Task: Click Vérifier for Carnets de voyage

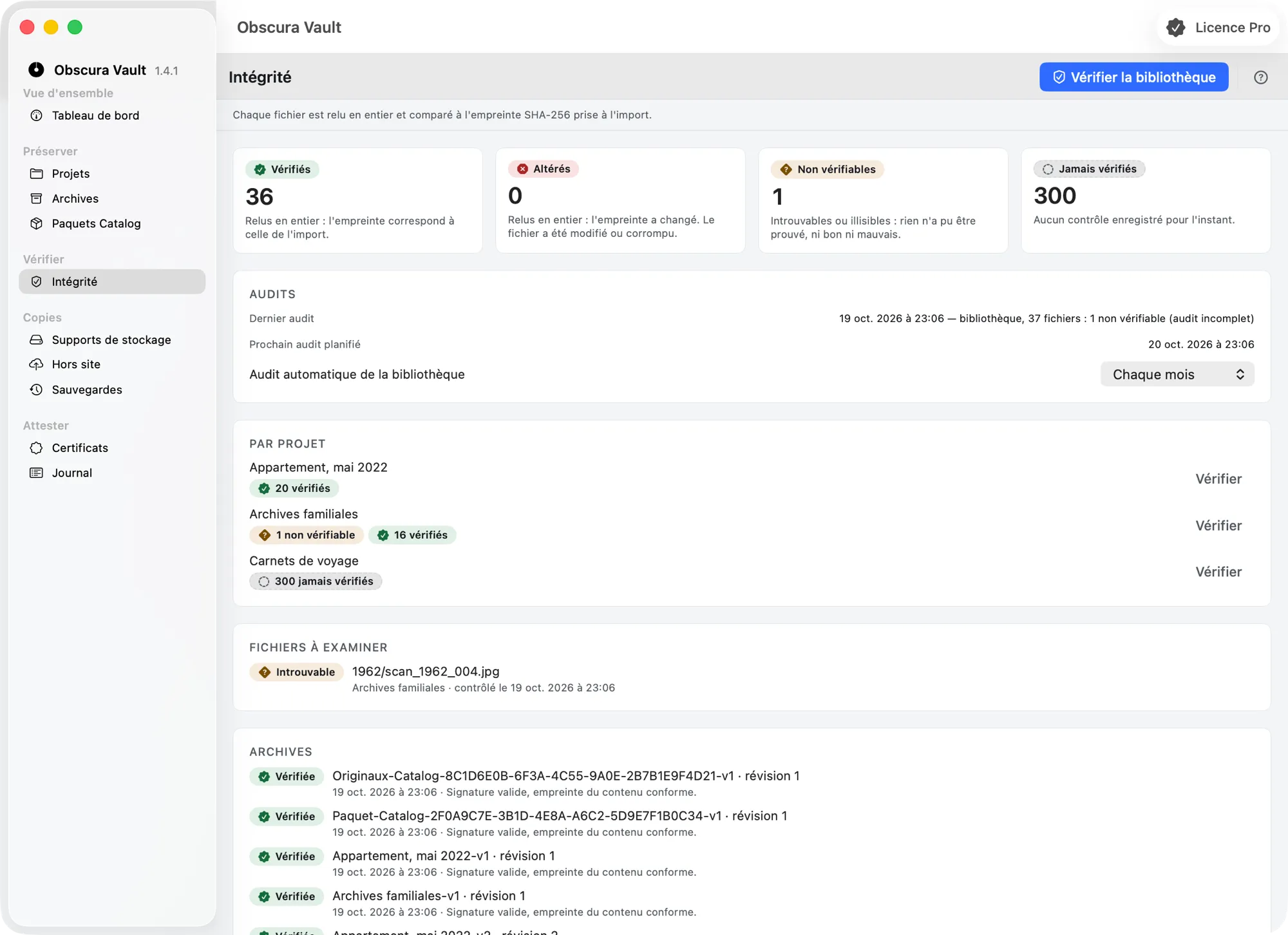Action: (x=1218, y=572)
